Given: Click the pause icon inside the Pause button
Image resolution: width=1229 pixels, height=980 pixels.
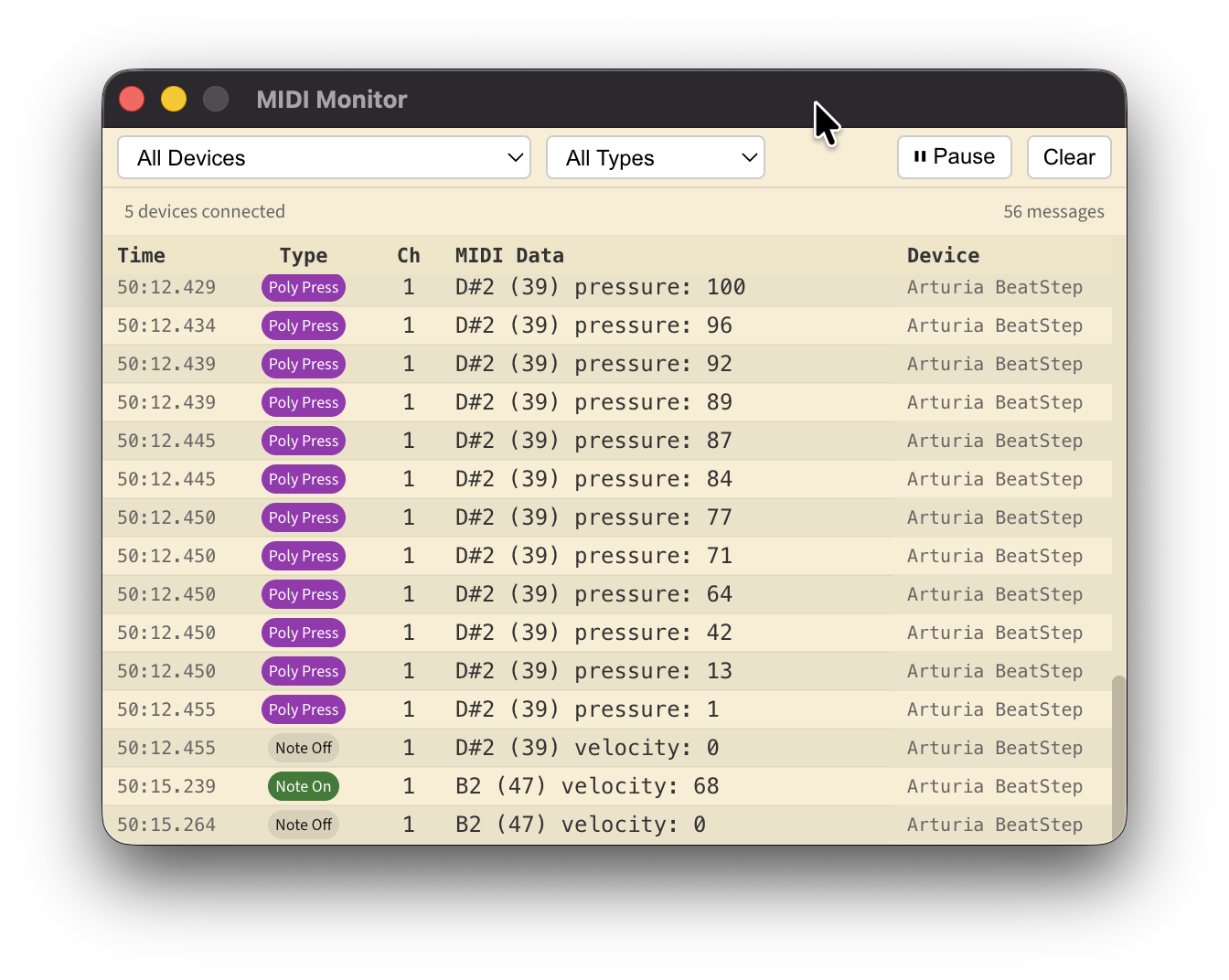Looking at the screenshot, I should pos(919,156).
